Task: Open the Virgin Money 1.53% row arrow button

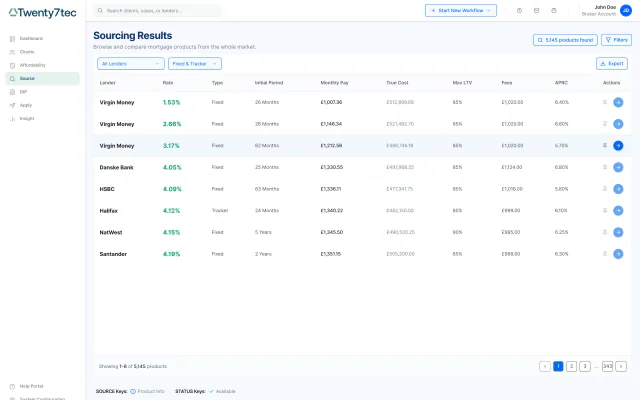Action: click(618, 102)
